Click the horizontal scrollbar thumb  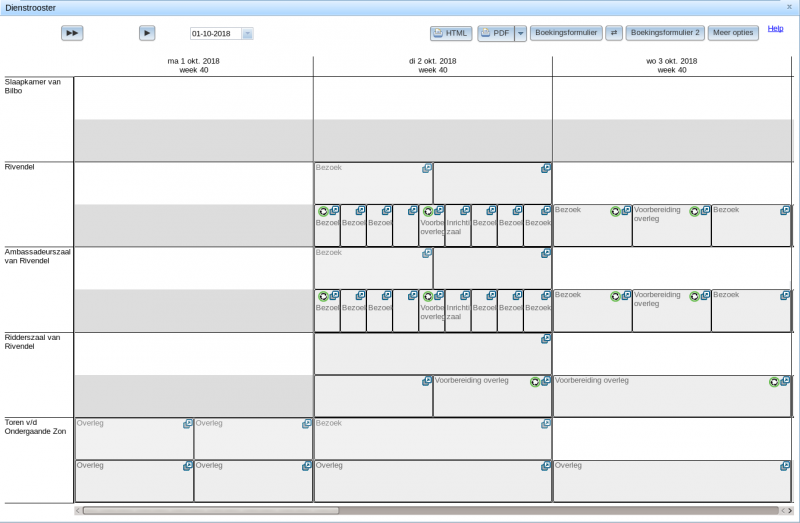point(211,510)
